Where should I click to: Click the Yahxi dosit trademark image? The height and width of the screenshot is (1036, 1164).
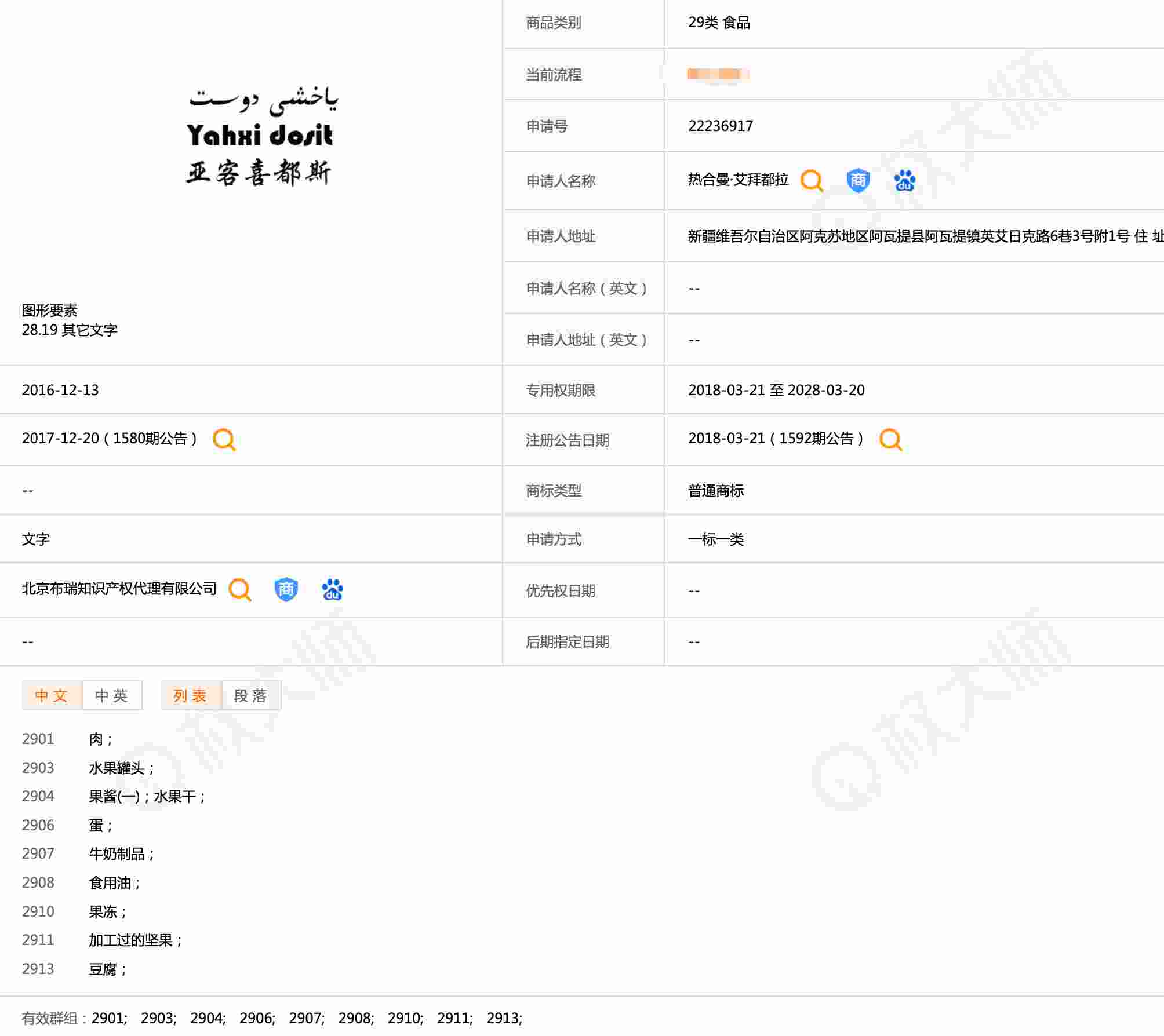(x=261, y=137)
